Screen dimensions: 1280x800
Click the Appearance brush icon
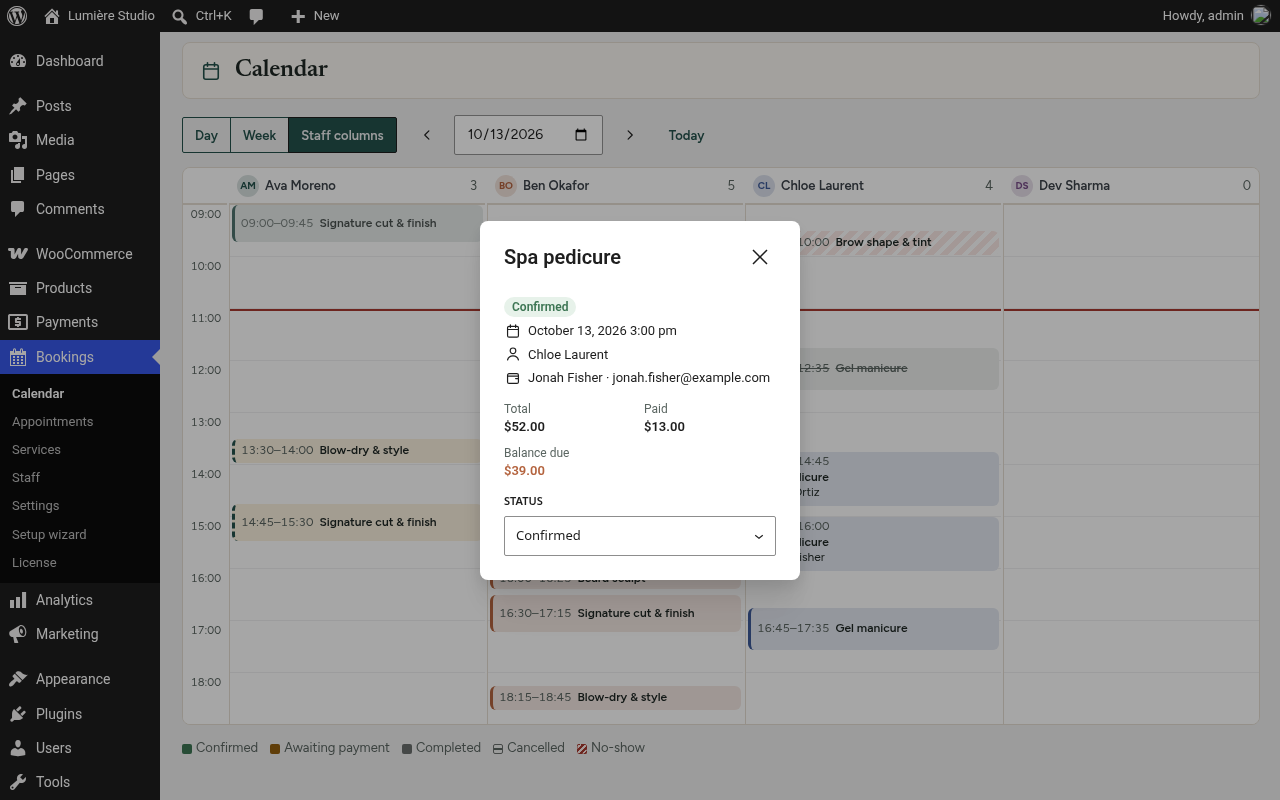click(18, 679)
